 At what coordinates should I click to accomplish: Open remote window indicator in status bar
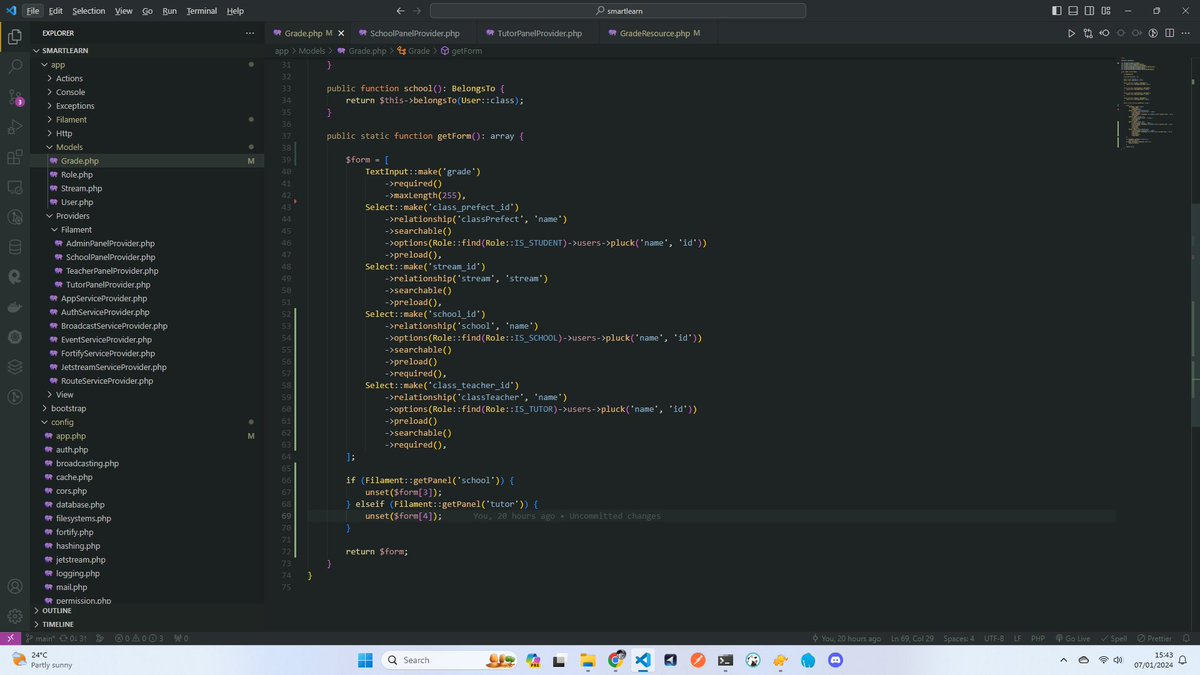pos(9,638)
